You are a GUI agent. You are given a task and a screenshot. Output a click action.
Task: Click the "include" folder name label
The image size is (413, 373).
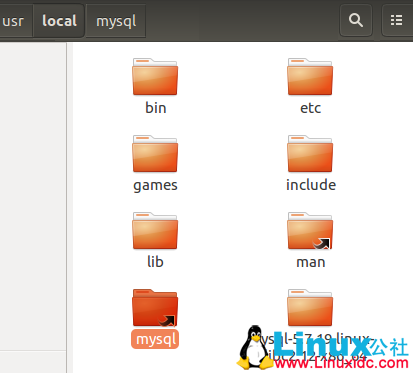click(x=311, y=185)
